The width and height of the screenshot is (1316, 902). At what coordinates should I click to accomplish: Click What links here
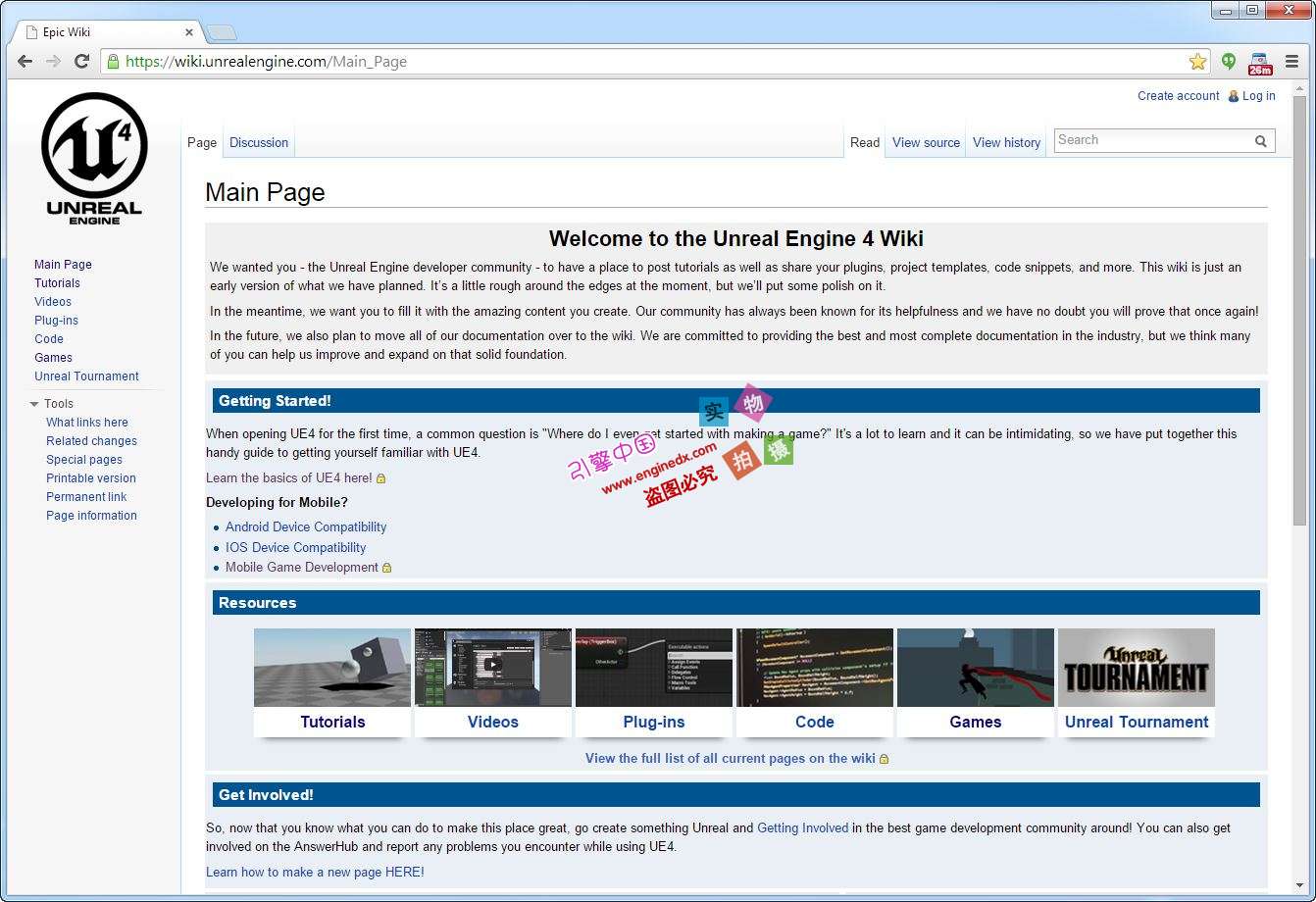(87, 423)
